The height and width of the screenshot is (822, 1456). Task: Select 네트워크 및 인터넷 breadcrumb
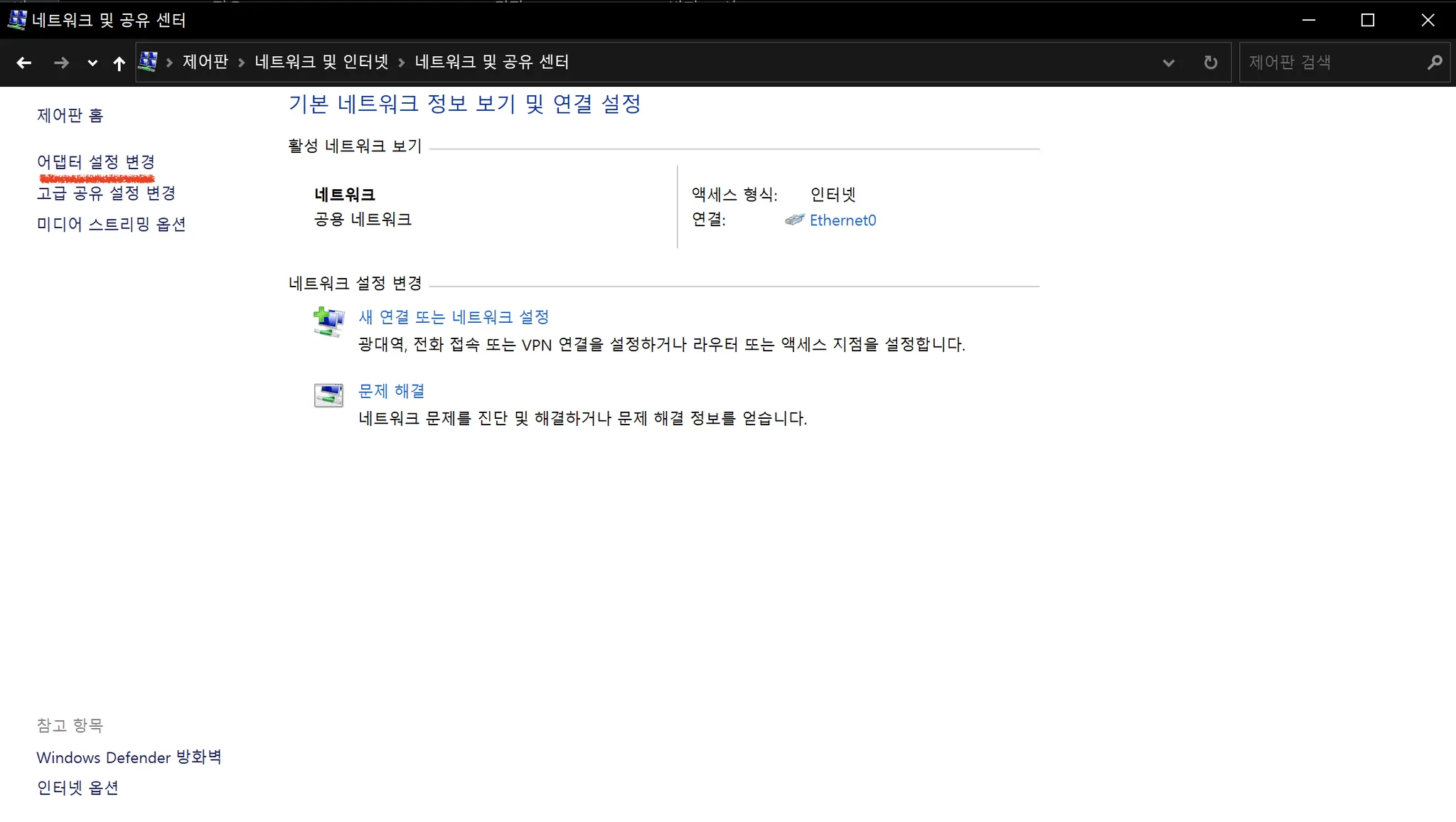[321, 62]
